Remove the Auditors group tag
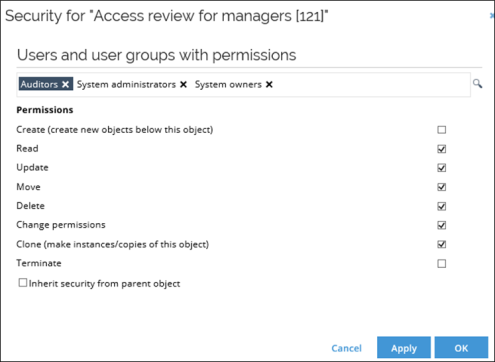495x362 pixels. tap(65, 84)
